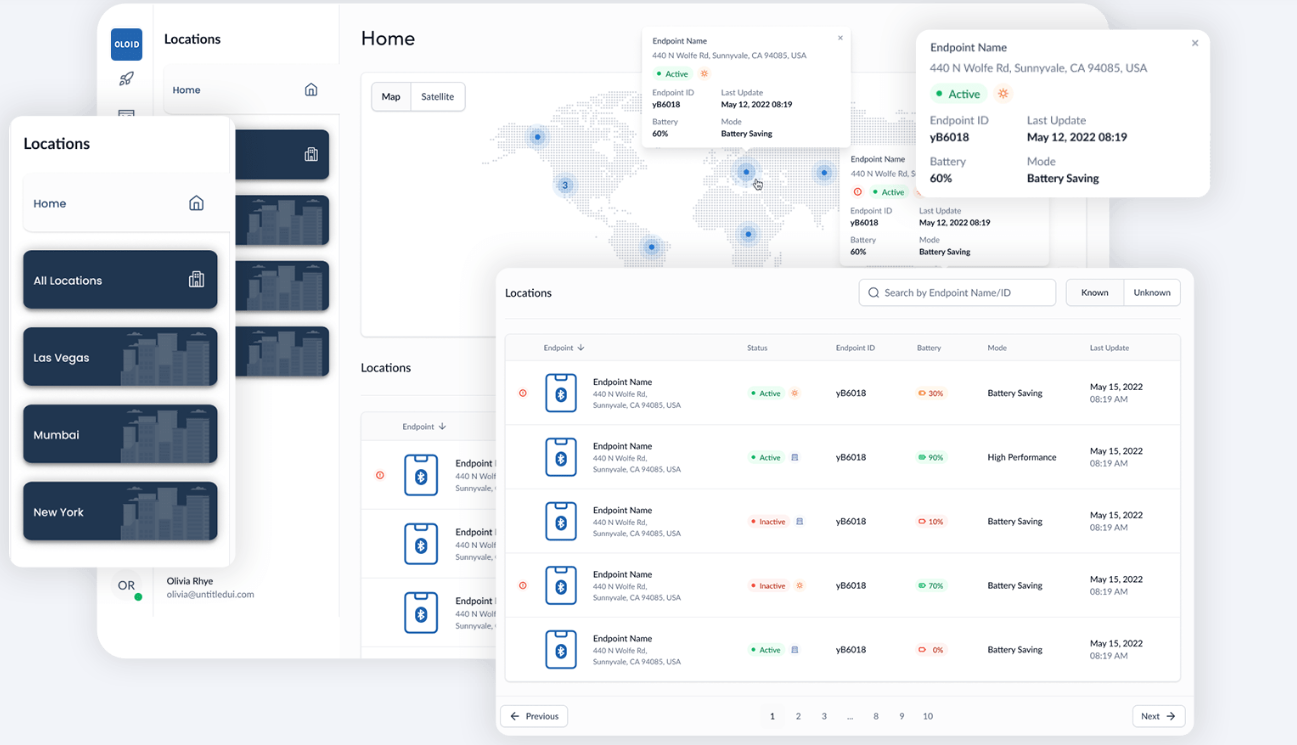Open Las Vegas location card
The image size is (1297, 745).
click(120, 357)
